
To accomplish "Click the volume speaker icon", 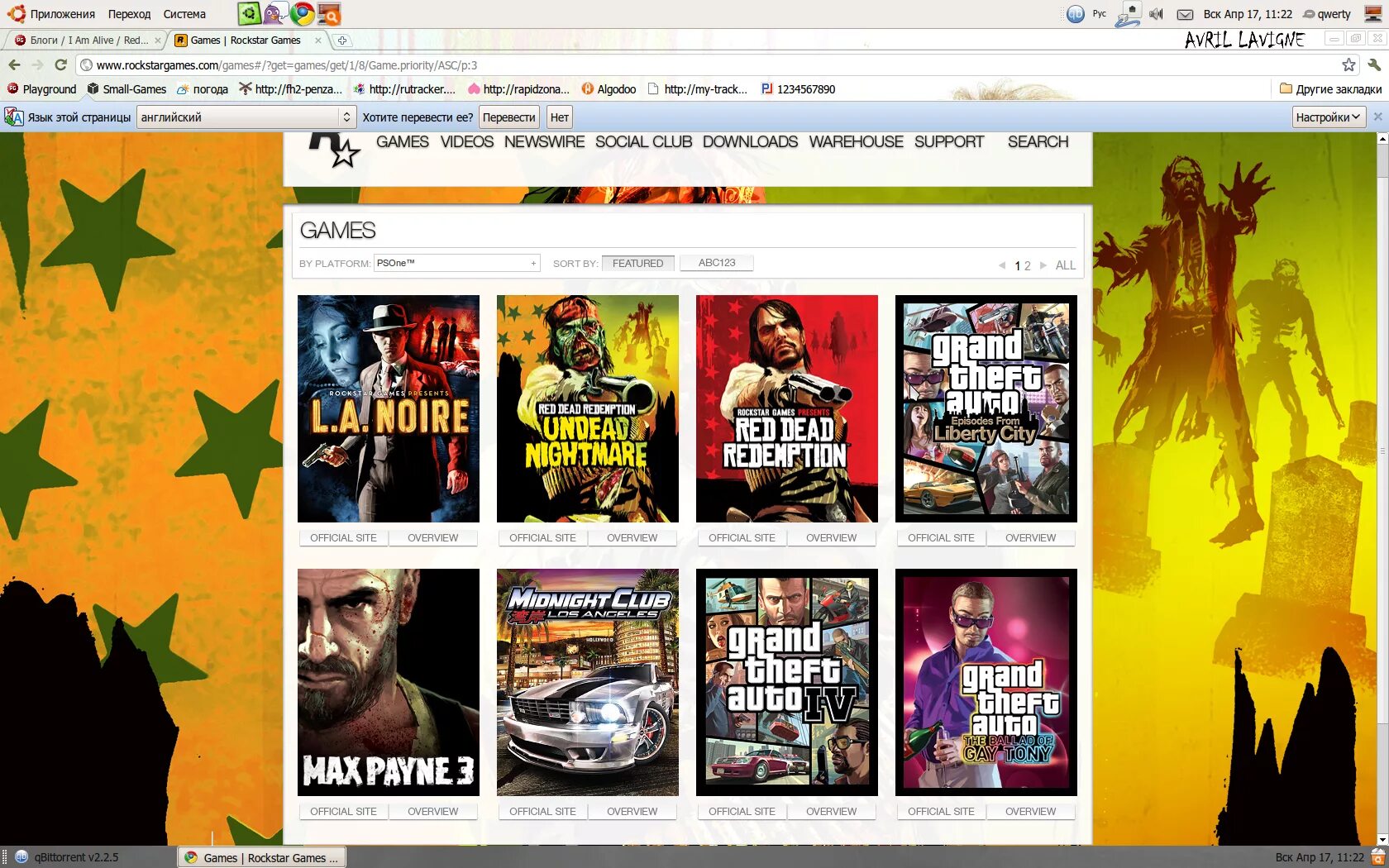I will pos(1156,14).
